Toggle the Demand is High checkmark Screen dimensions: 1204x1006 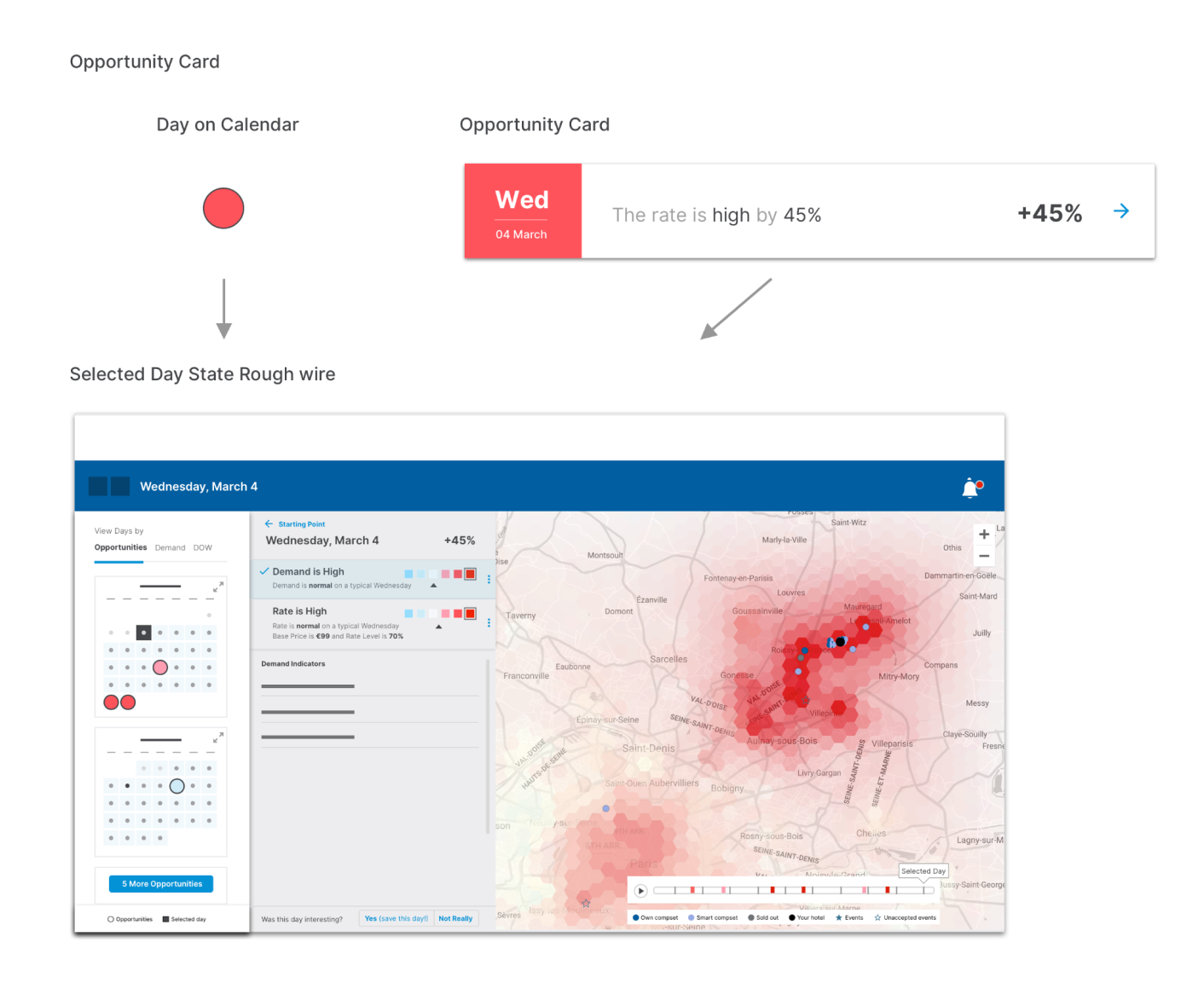tap(264, 571)
